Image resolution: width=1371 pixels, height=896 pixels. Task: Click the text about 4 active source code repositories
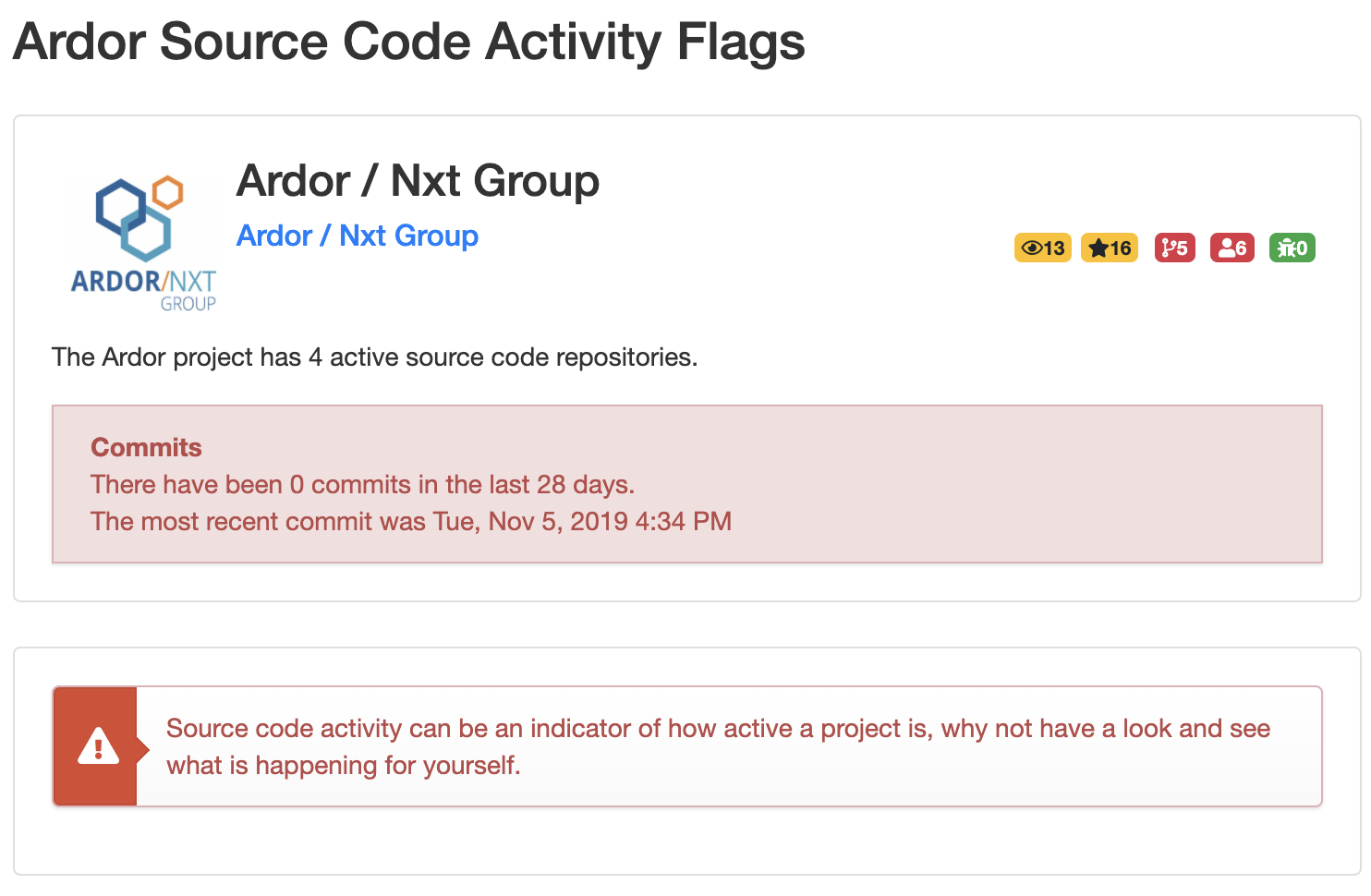pos(375,357)
